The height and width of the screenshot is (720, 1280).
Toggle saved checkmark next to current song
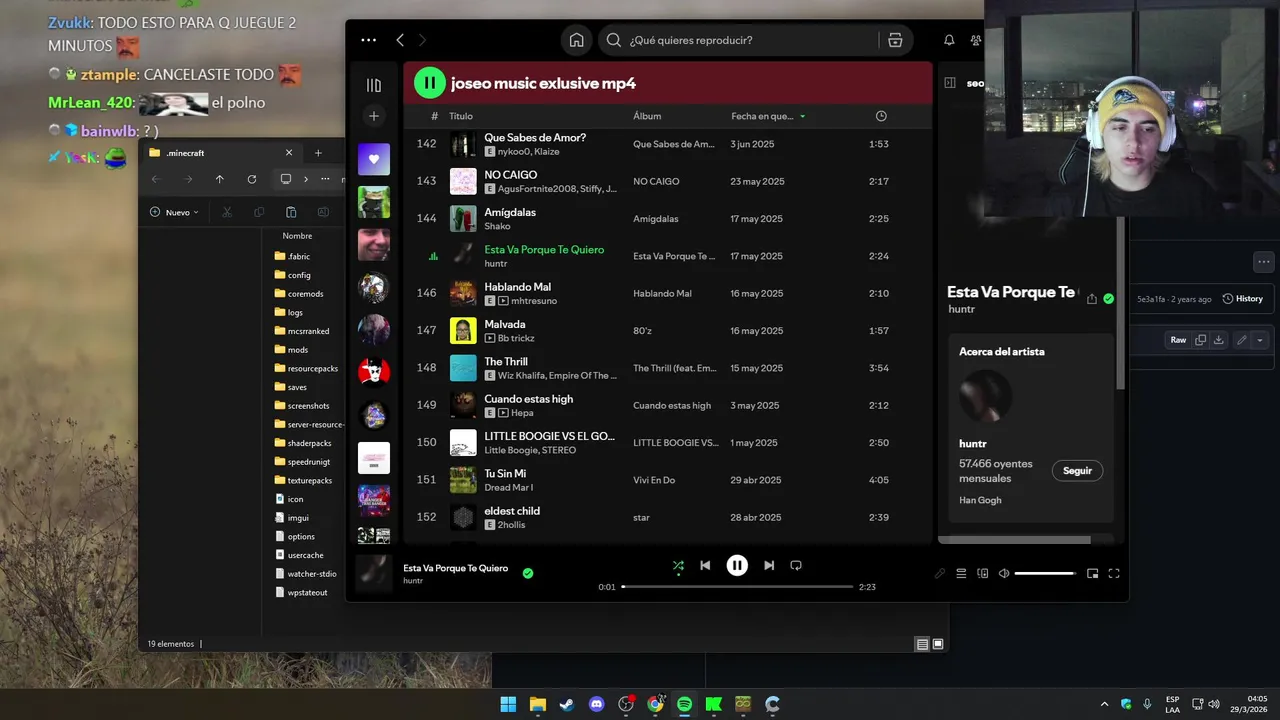[528, 573]
